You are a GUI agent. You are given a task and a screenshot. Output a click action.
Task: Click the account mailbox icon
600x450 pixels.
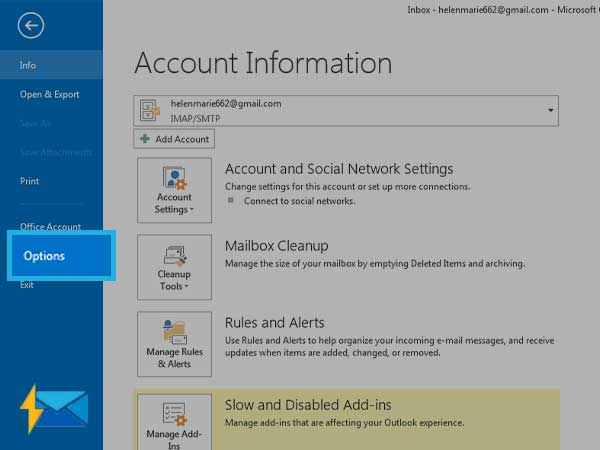[150, 110]
